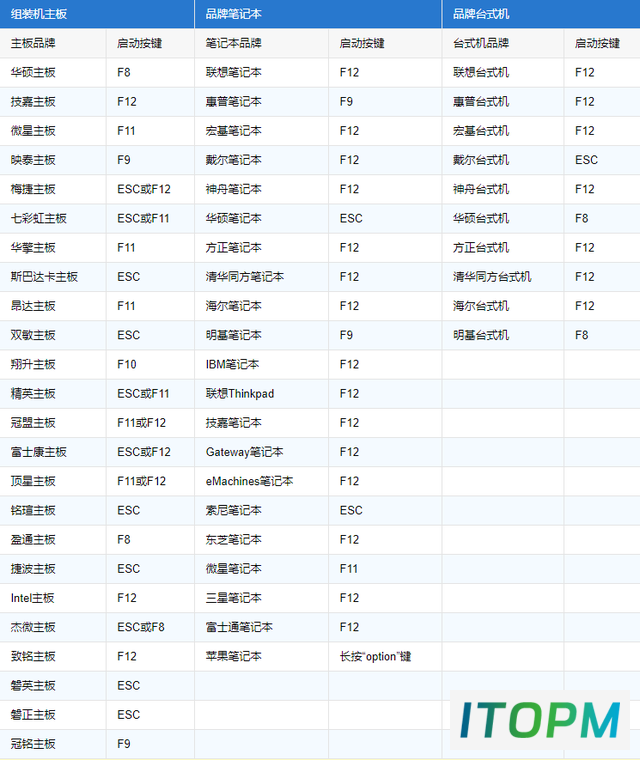Select the 盈通主板 cell
Viewport: 640px width, 760px height.
[53, 539]
